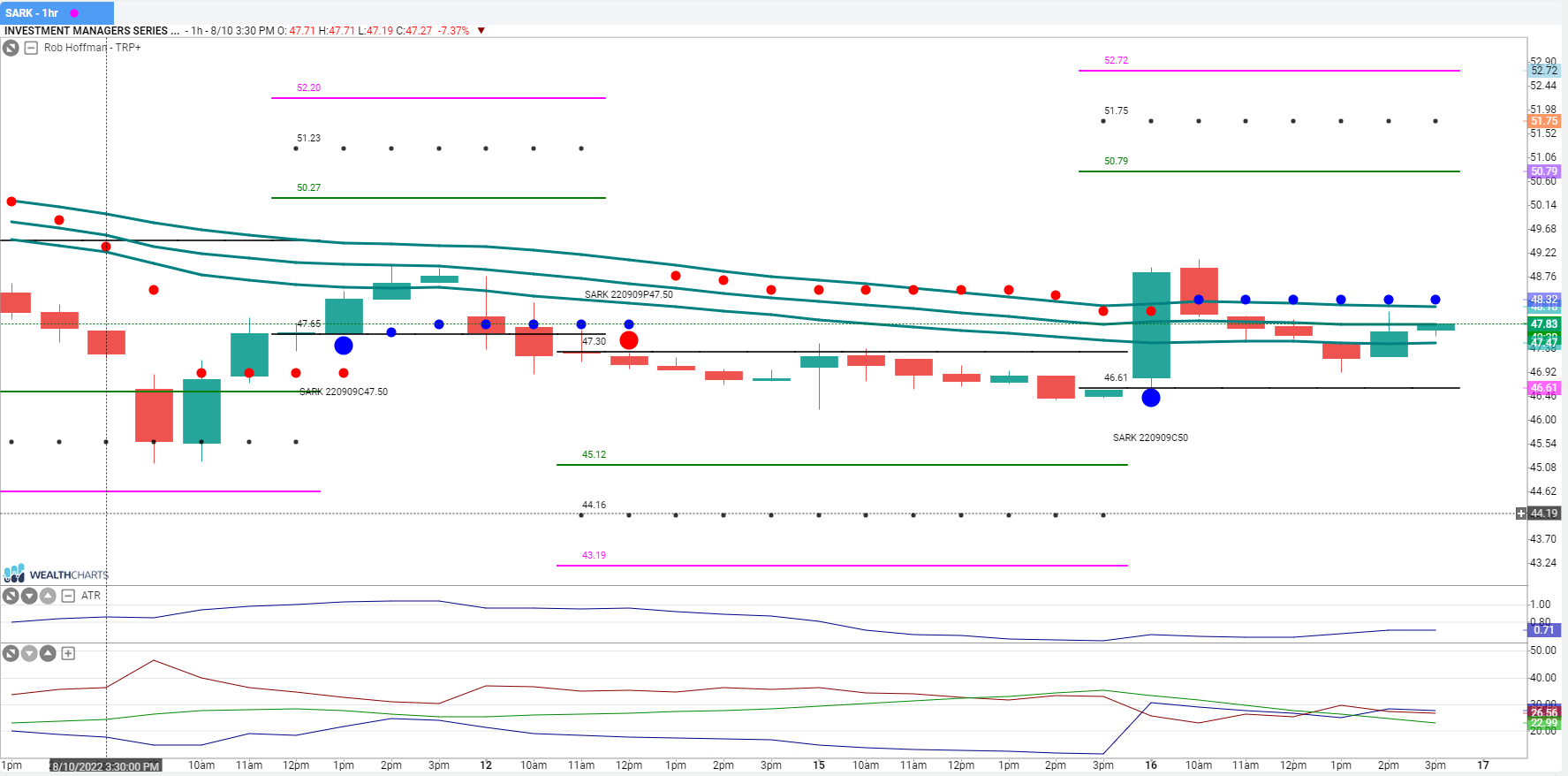
Task: Click the red down arrow beside -7.37%
Action: (x=481, y=31)
